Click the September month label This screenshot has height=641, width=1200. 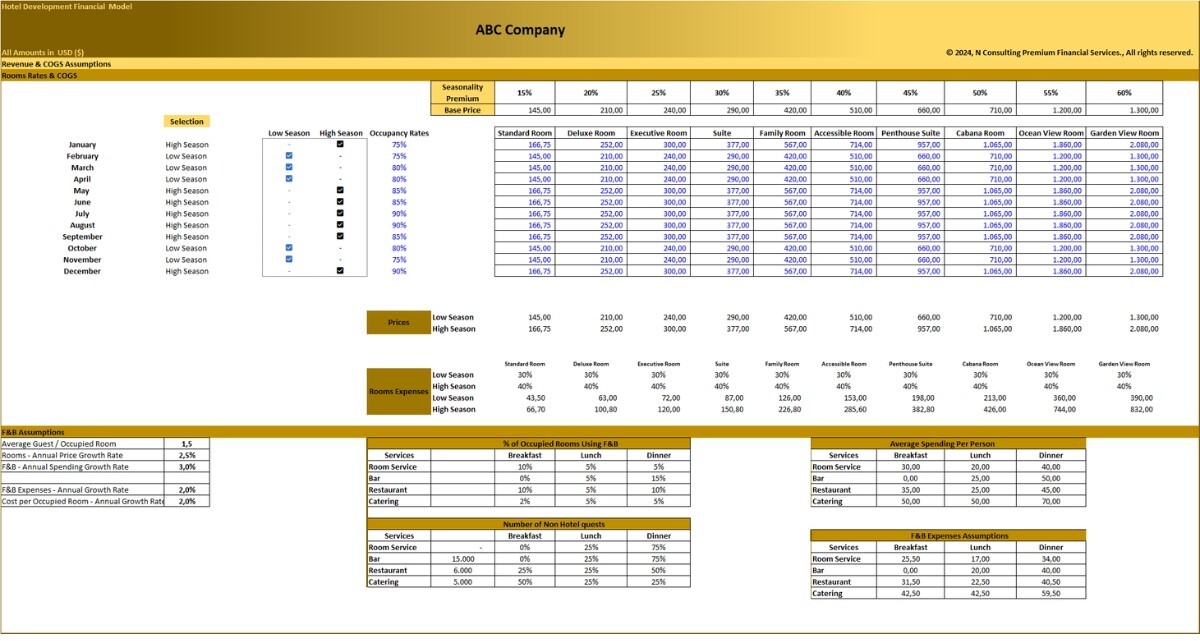click(82, 237)
